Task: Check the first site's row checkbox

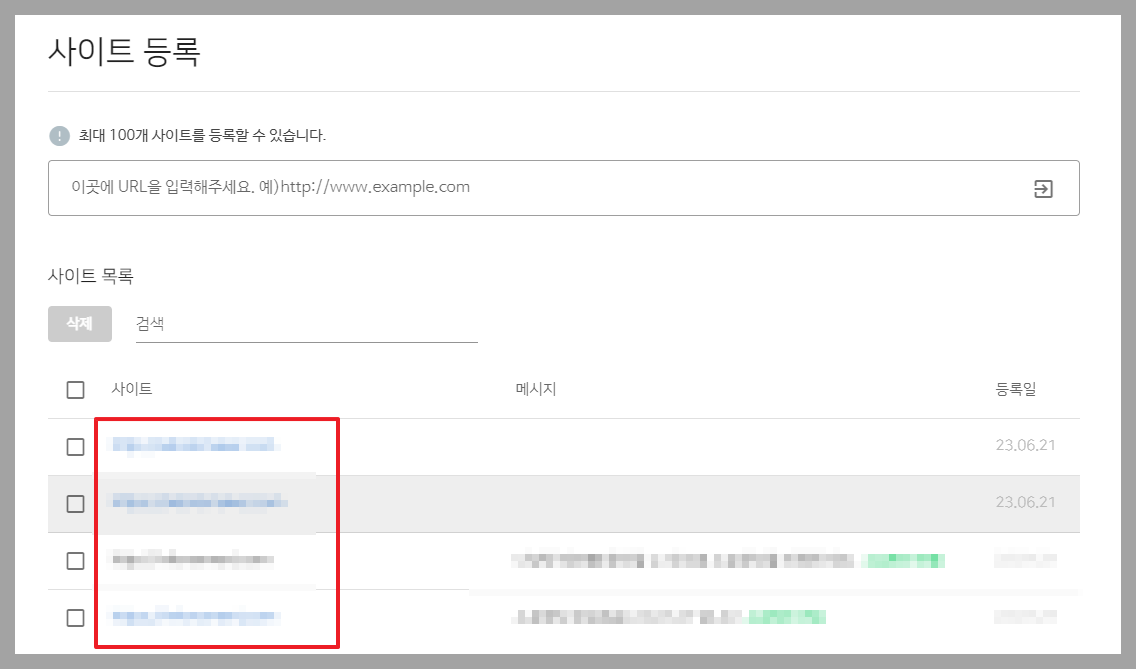Action: (75, 447)
